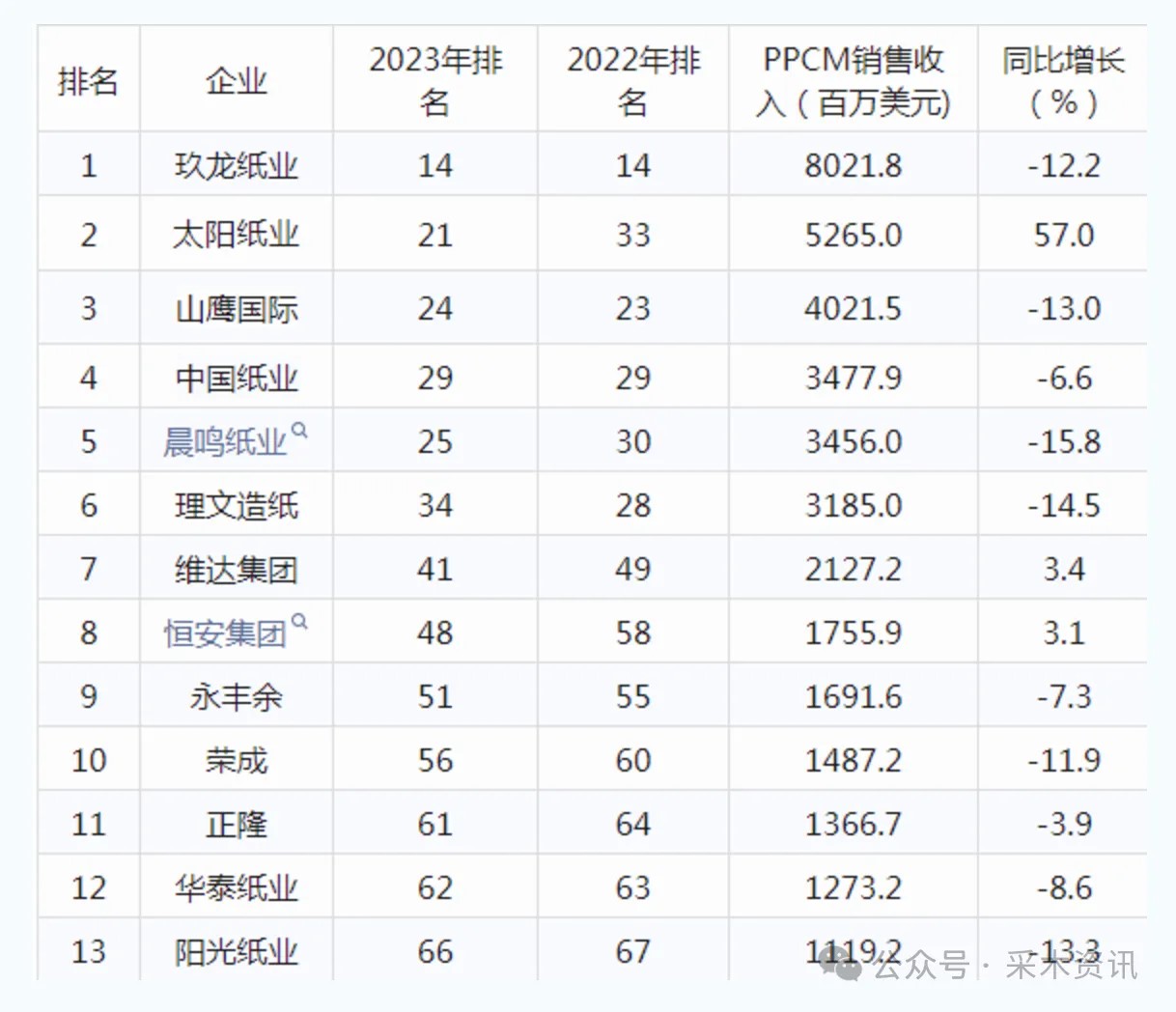Screen dimensions: 1176x1012
Task: Open the 晨鸣纸业 company link
Action: click(x=225, y=441)
